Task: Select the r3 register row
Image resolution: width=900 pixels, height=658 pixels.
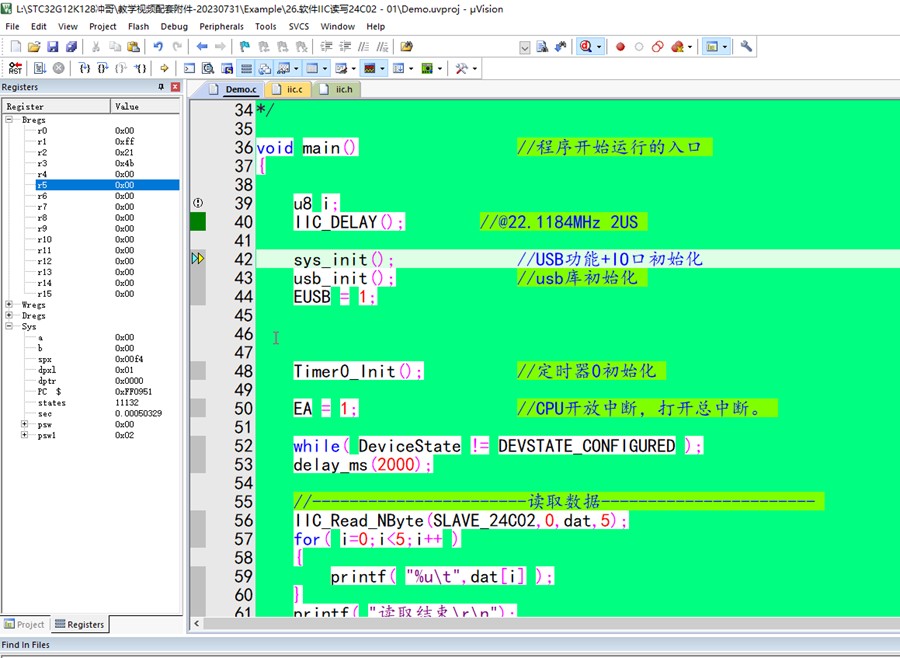Action: click(42, 164)
